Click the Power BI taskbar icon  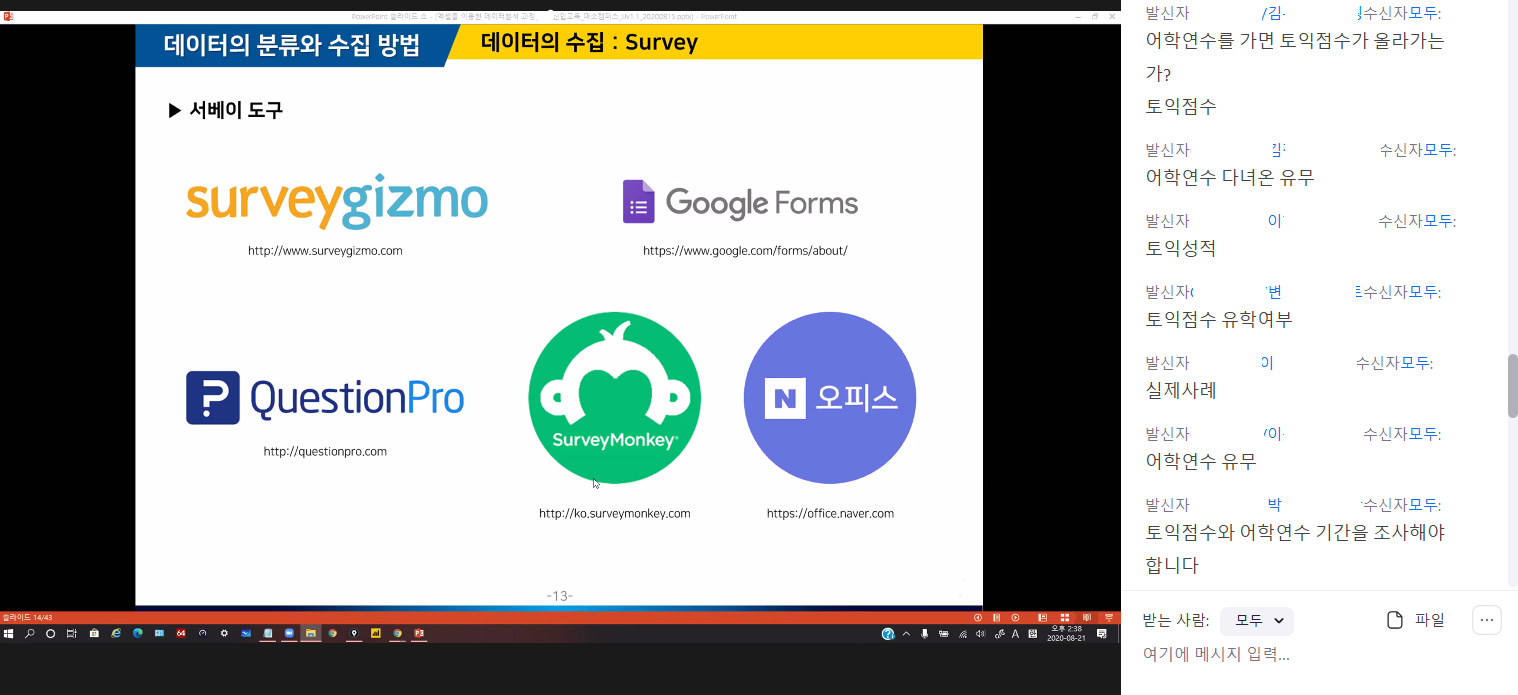(x=376, y=633)
